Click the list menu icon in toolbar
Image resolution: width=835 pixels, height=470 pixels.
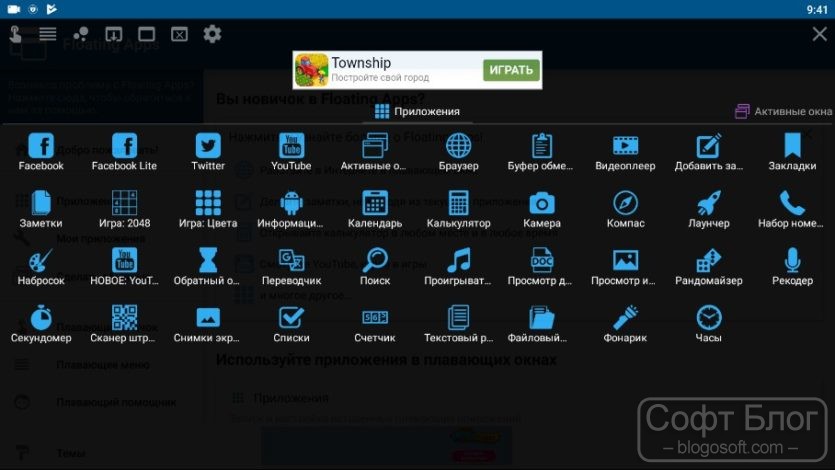coord(47,34)
